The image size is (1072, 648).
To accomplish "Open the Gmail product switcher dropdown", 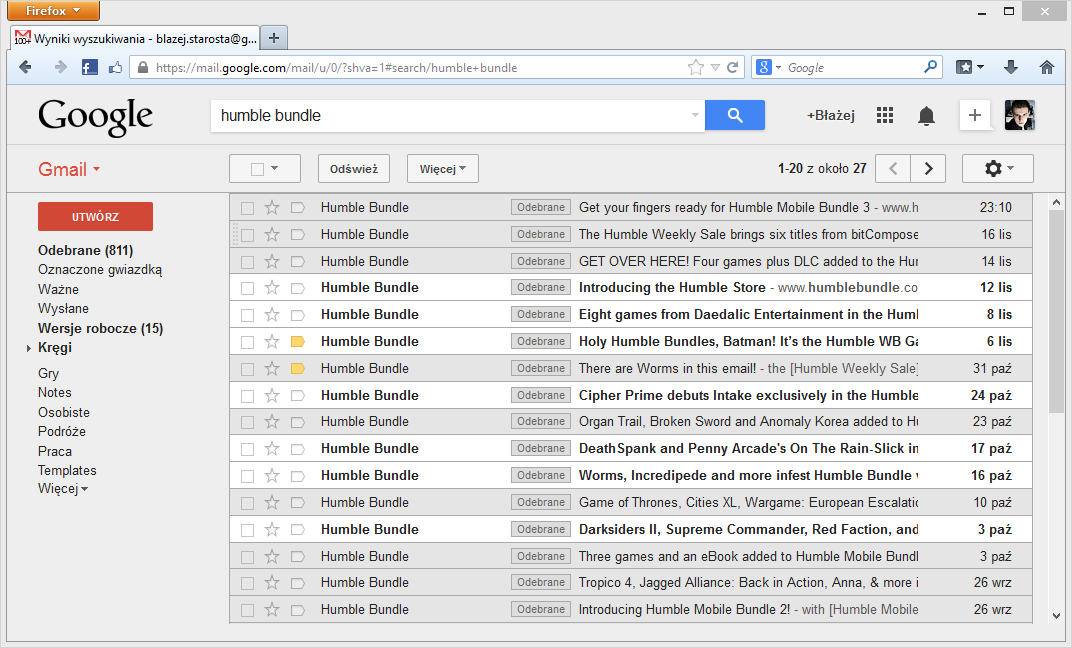I will point(69,169).
